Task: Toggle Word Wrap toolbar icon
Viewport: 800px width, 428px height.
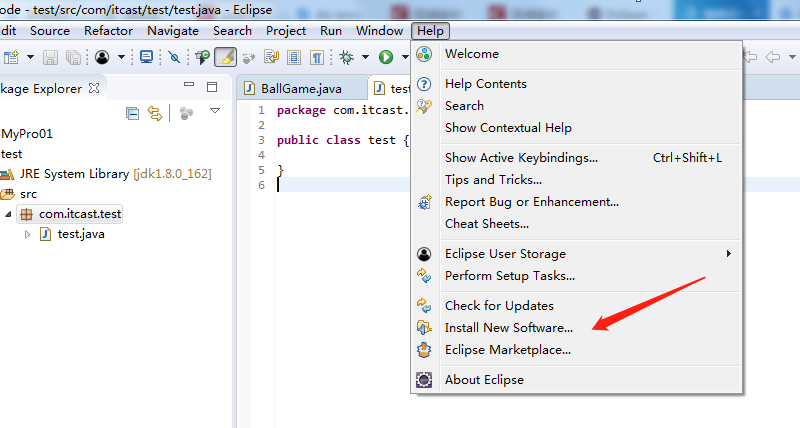Action: click(x=271, y=57)
